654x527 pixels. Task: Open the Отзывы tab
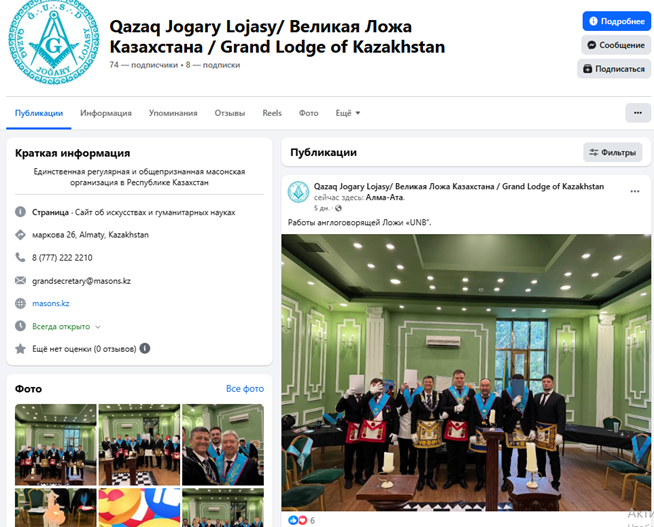230,113
